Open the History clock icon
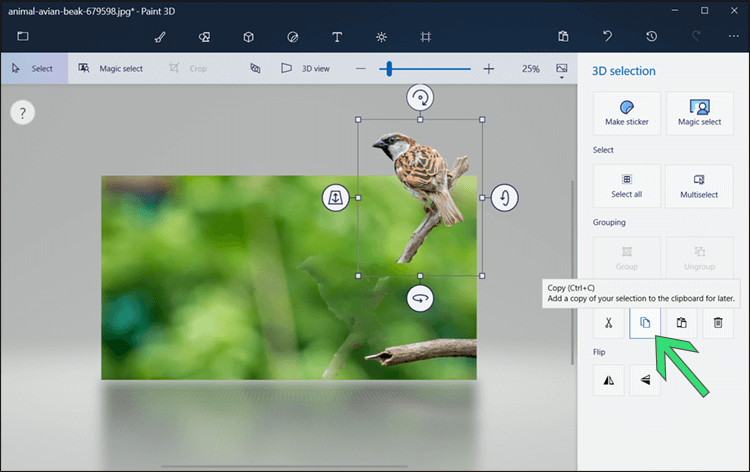This screenshot has width=750, height=472. click(651, 36)
